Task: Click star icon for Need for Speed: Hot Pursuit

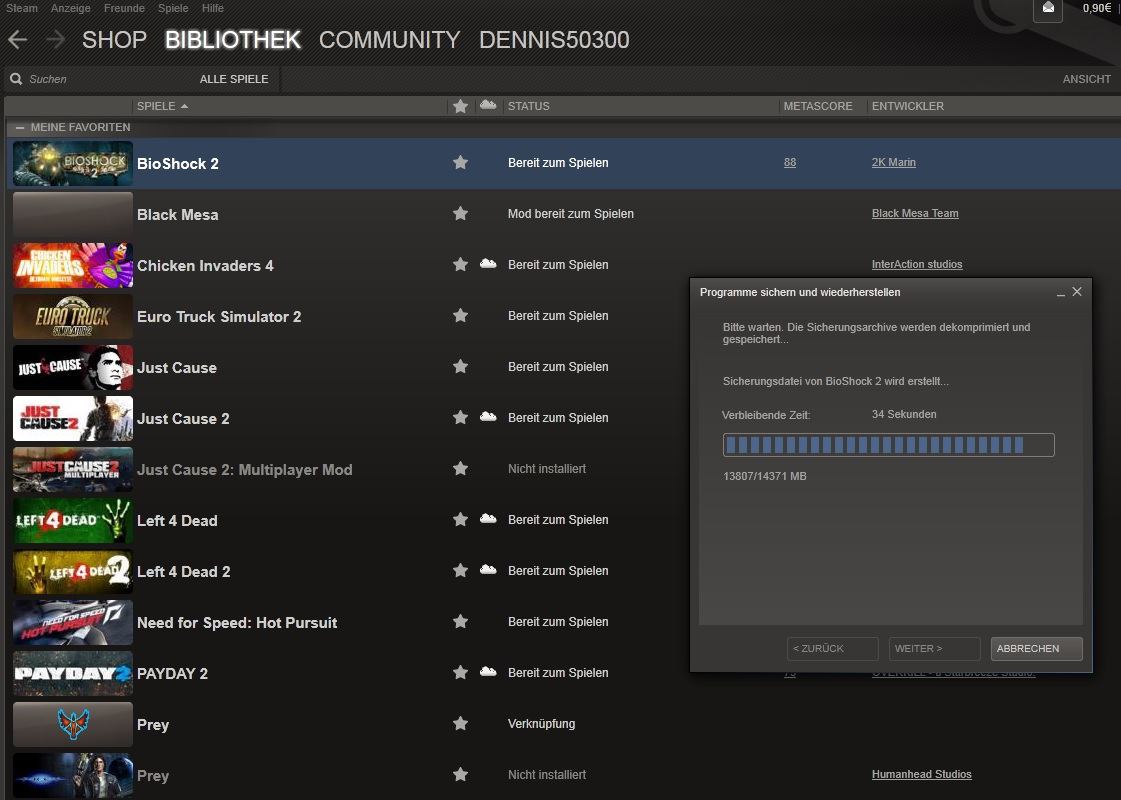Action: pos(460,621)
